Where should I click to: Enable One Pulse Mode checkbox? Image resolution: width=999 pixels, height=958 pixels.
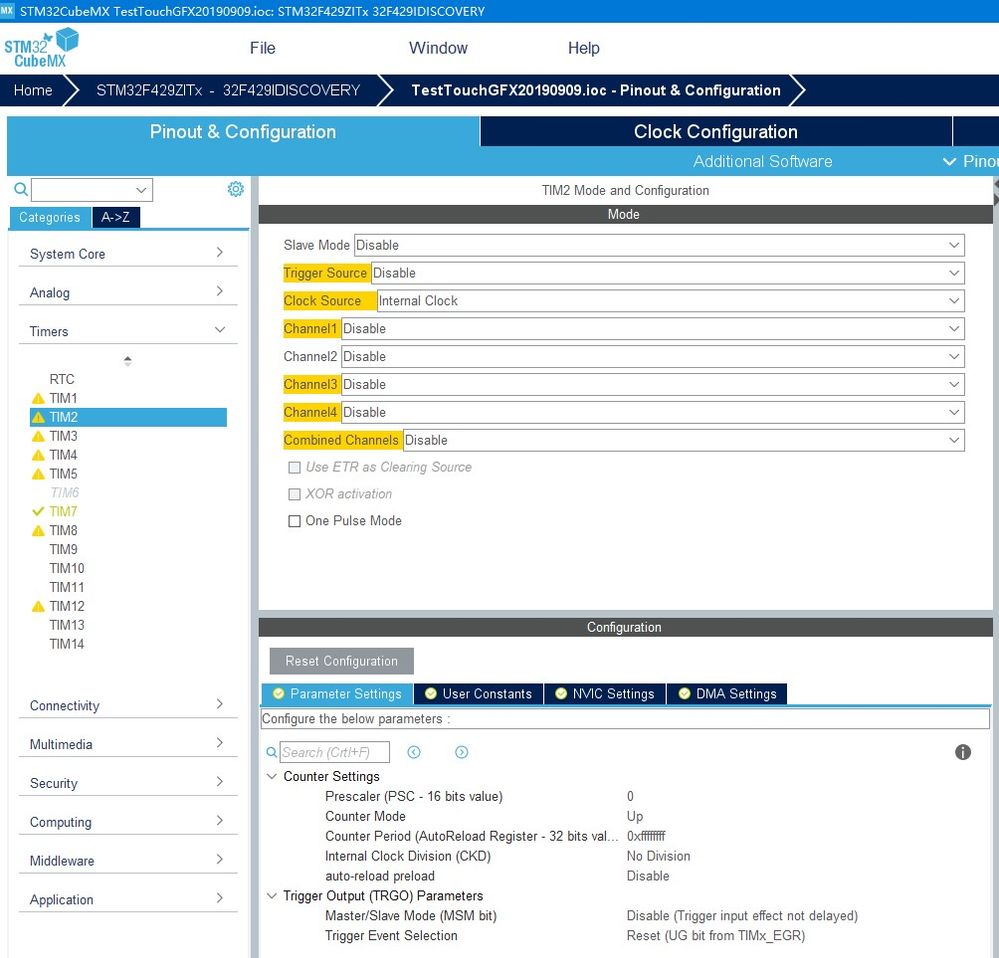click(x=294, y=521)
